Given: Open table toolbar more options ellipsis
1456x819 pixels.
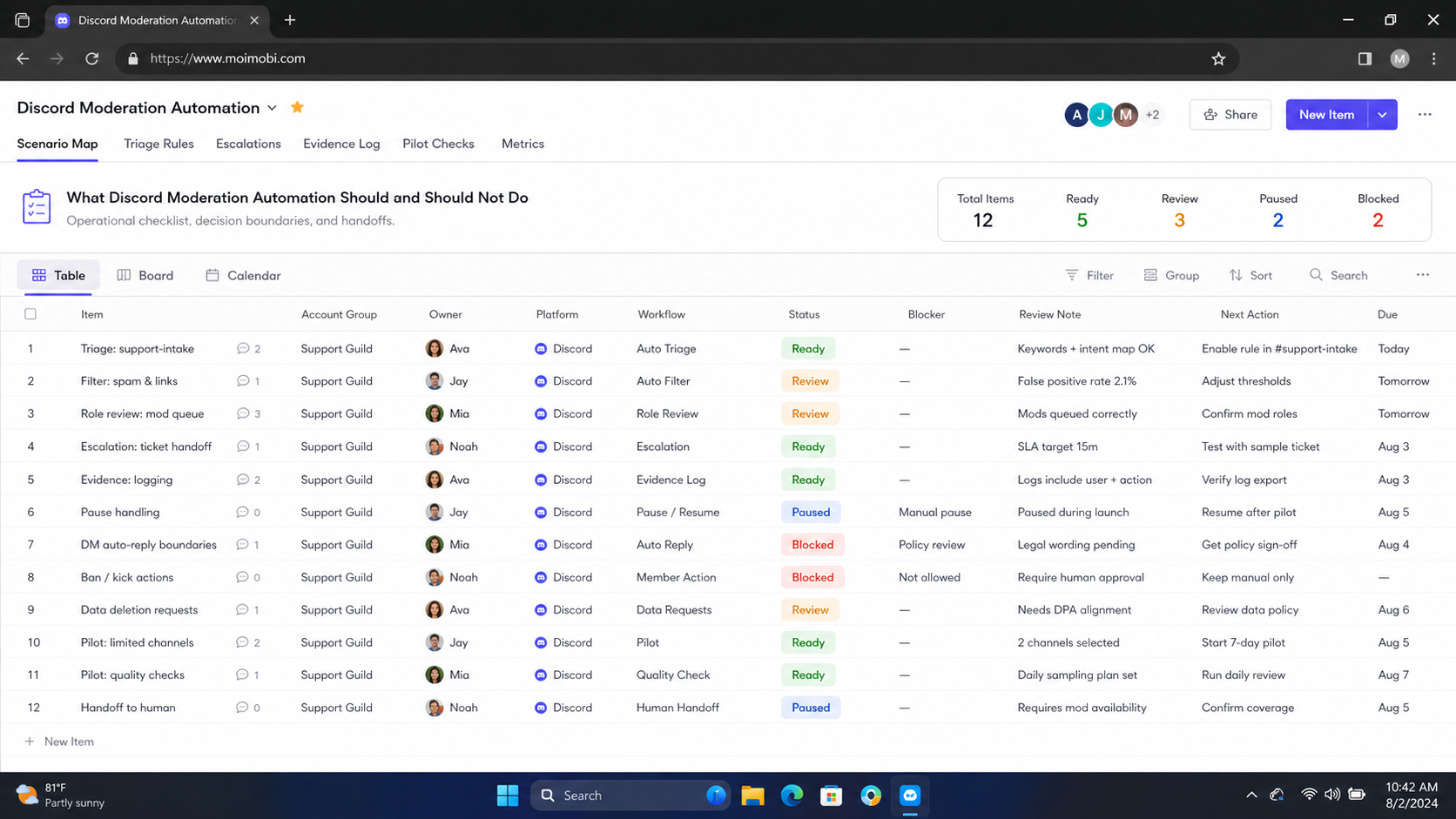Looking at the screenshot, I should coord(1423,275).
